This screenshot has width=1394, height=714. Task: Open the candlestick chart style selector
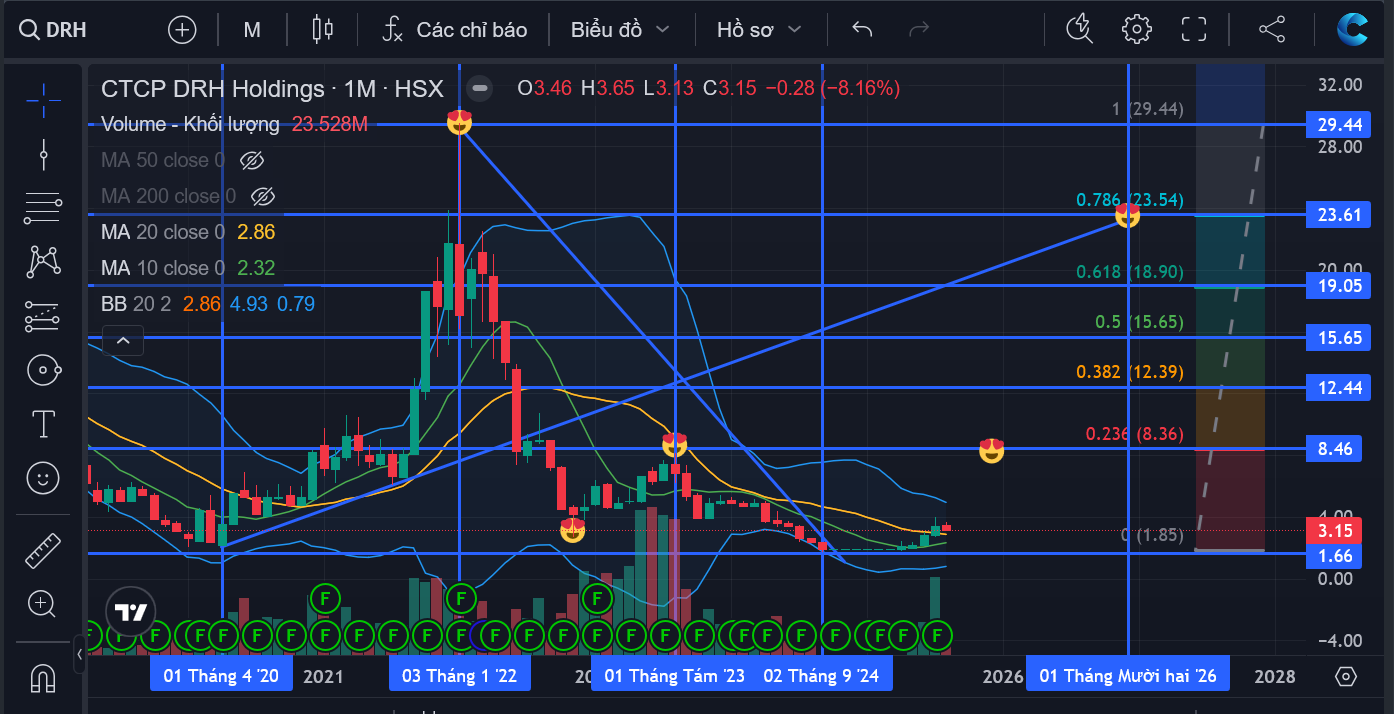coord(322,29)
